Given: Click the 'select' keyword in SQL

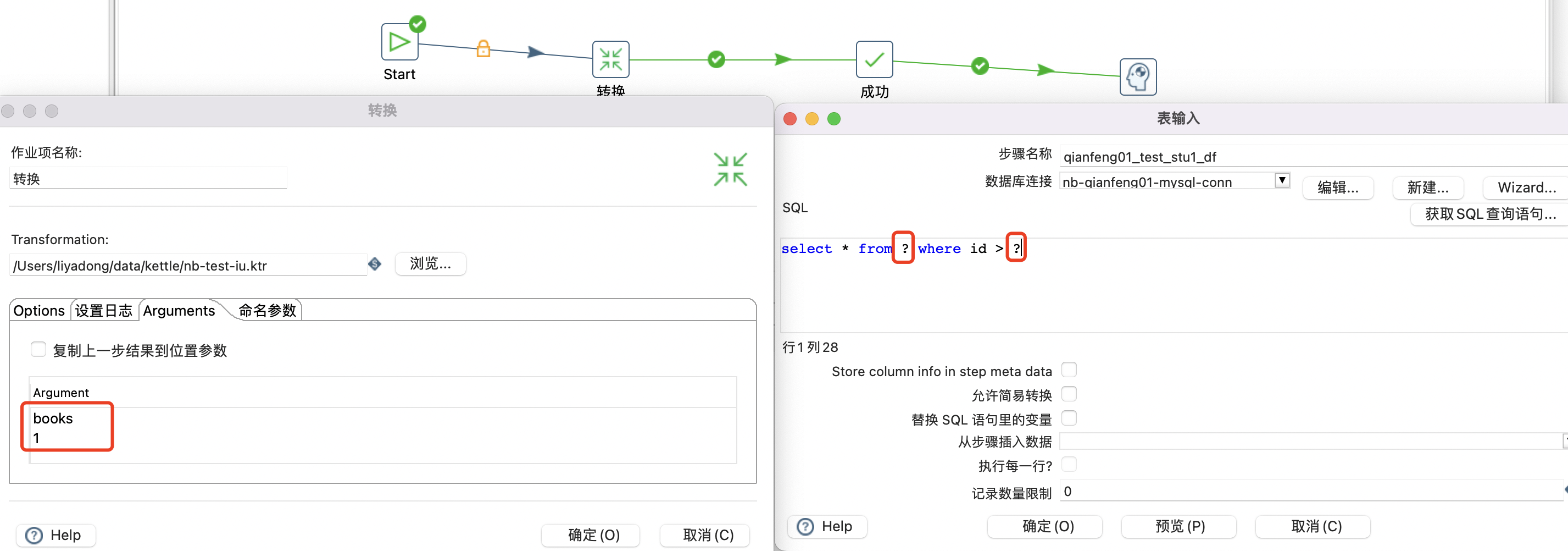Looking at the screenshot, I should [807, 248].
